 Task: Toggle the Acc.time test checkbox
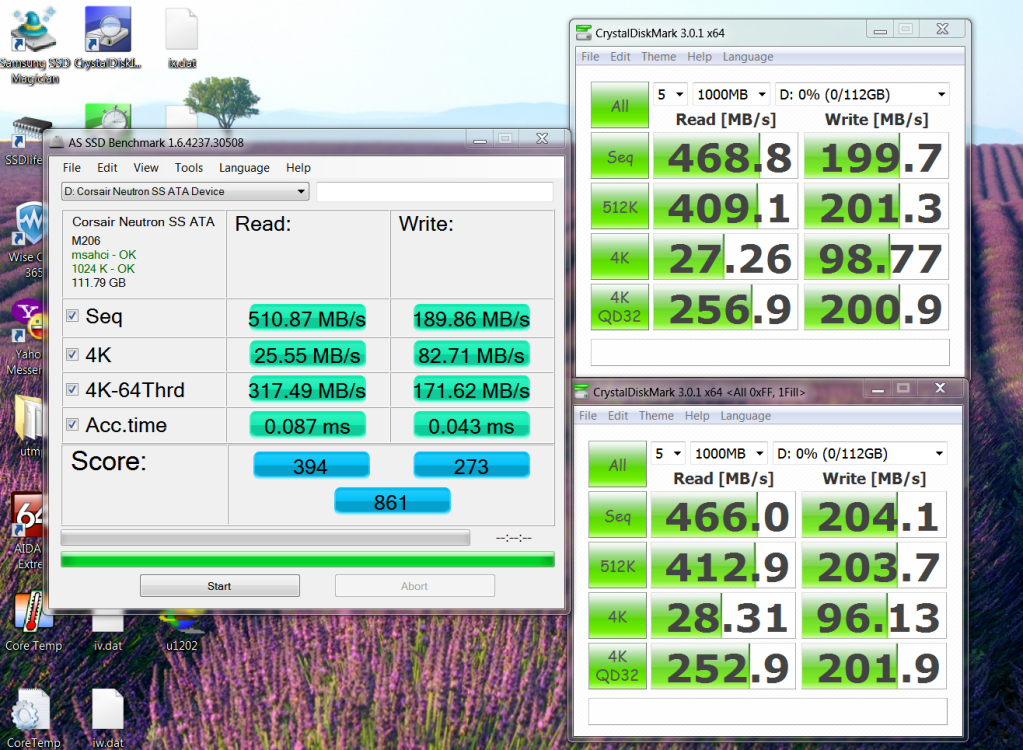point(72,425)
